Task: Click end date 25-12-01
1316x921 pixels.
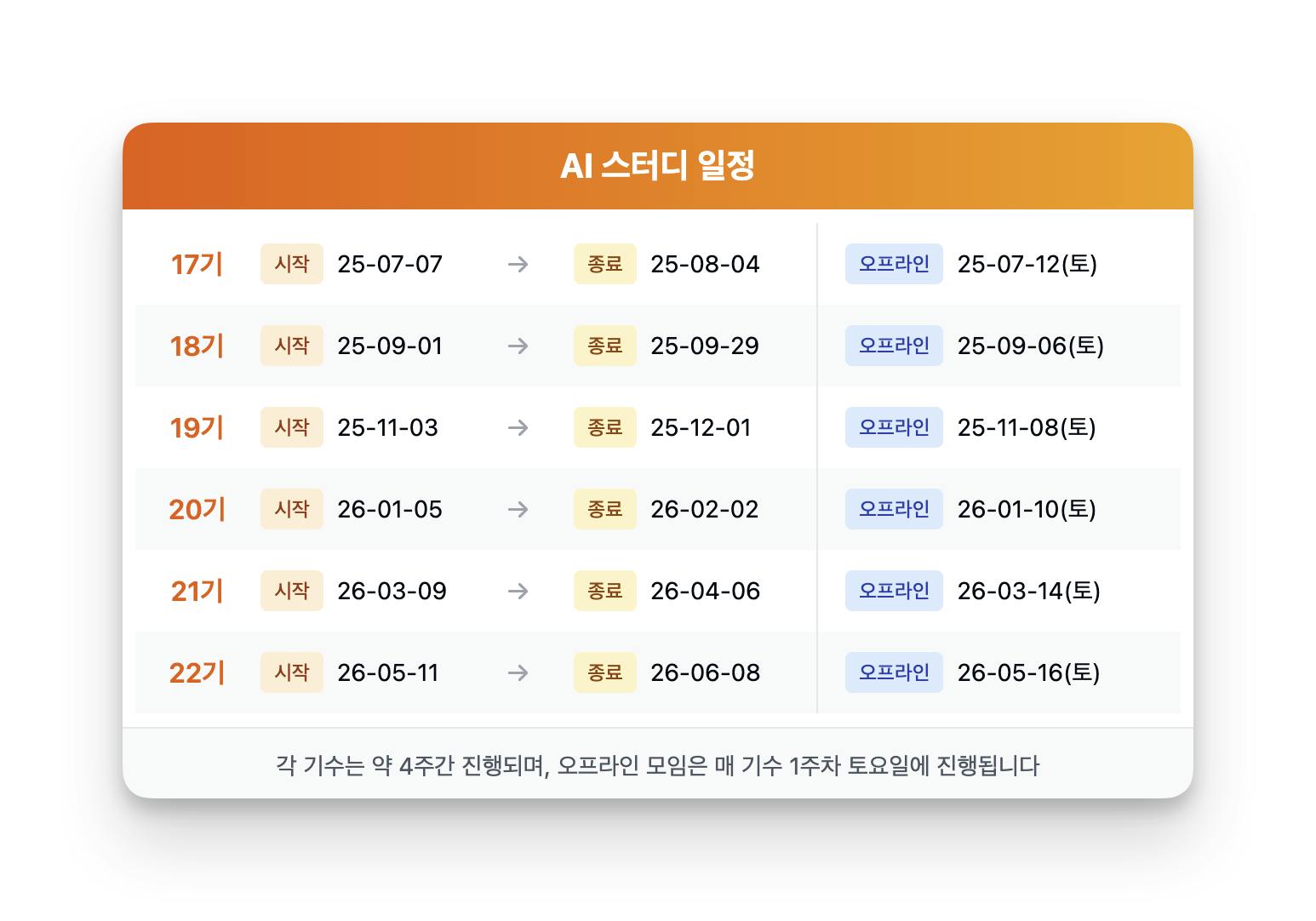Action: (x=701, y=427)
